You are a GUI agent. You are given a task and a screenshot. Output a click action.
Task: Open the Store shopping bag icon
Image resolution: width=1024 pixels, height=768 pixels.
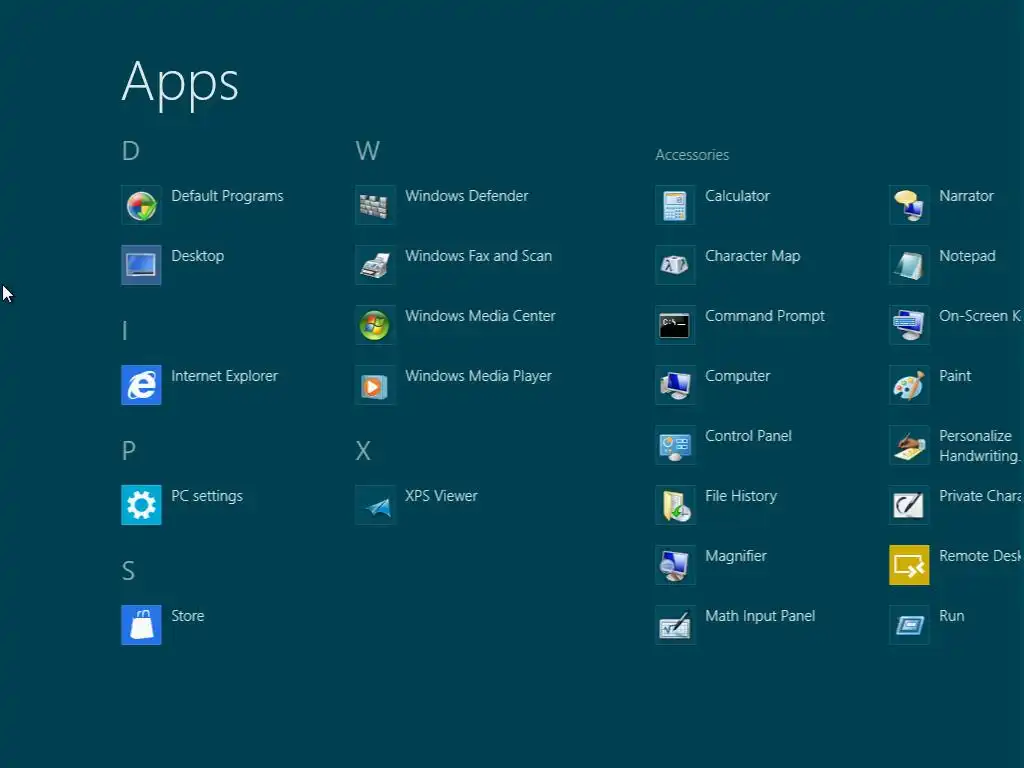pyautogui.click(x=141, y=625)
